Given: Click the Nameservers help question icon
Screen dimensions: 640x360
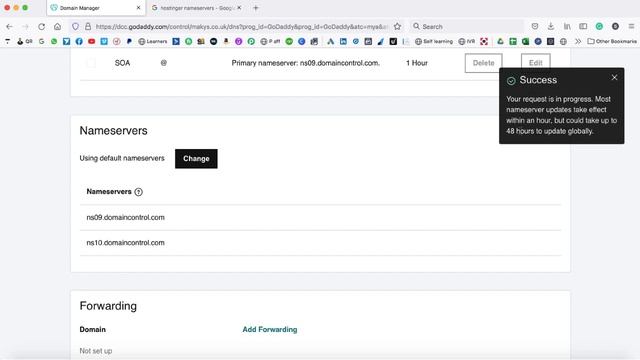Looking at the screenshot, I should 138,192.
